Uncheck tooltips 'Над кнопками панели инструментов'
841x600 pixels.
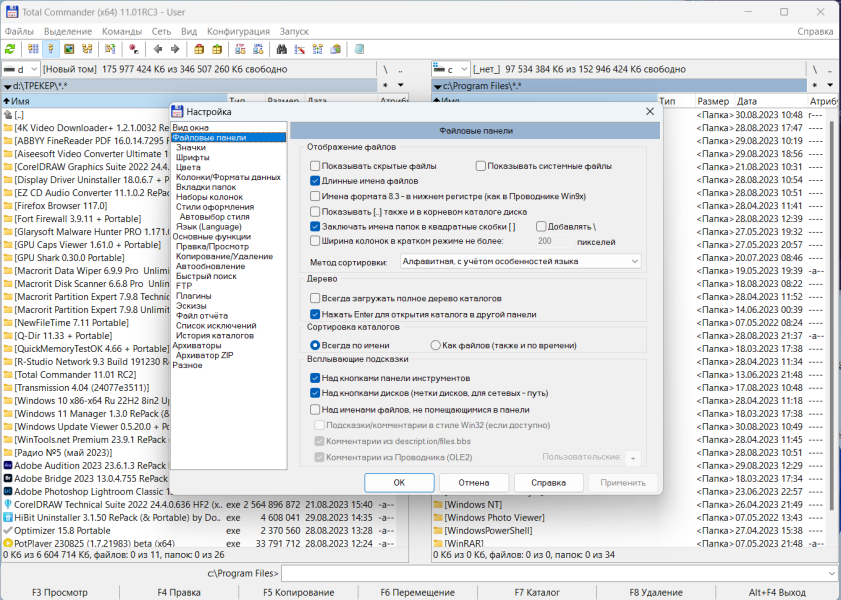[315, 378]
